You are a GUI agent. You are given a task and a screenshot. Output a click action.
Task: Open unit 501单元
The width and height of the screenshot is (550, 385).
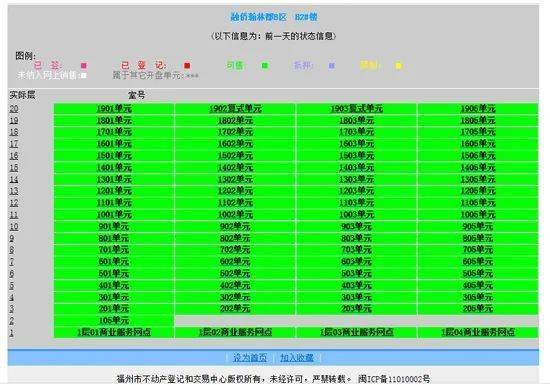pyautogui.click(x=114, y=273)
